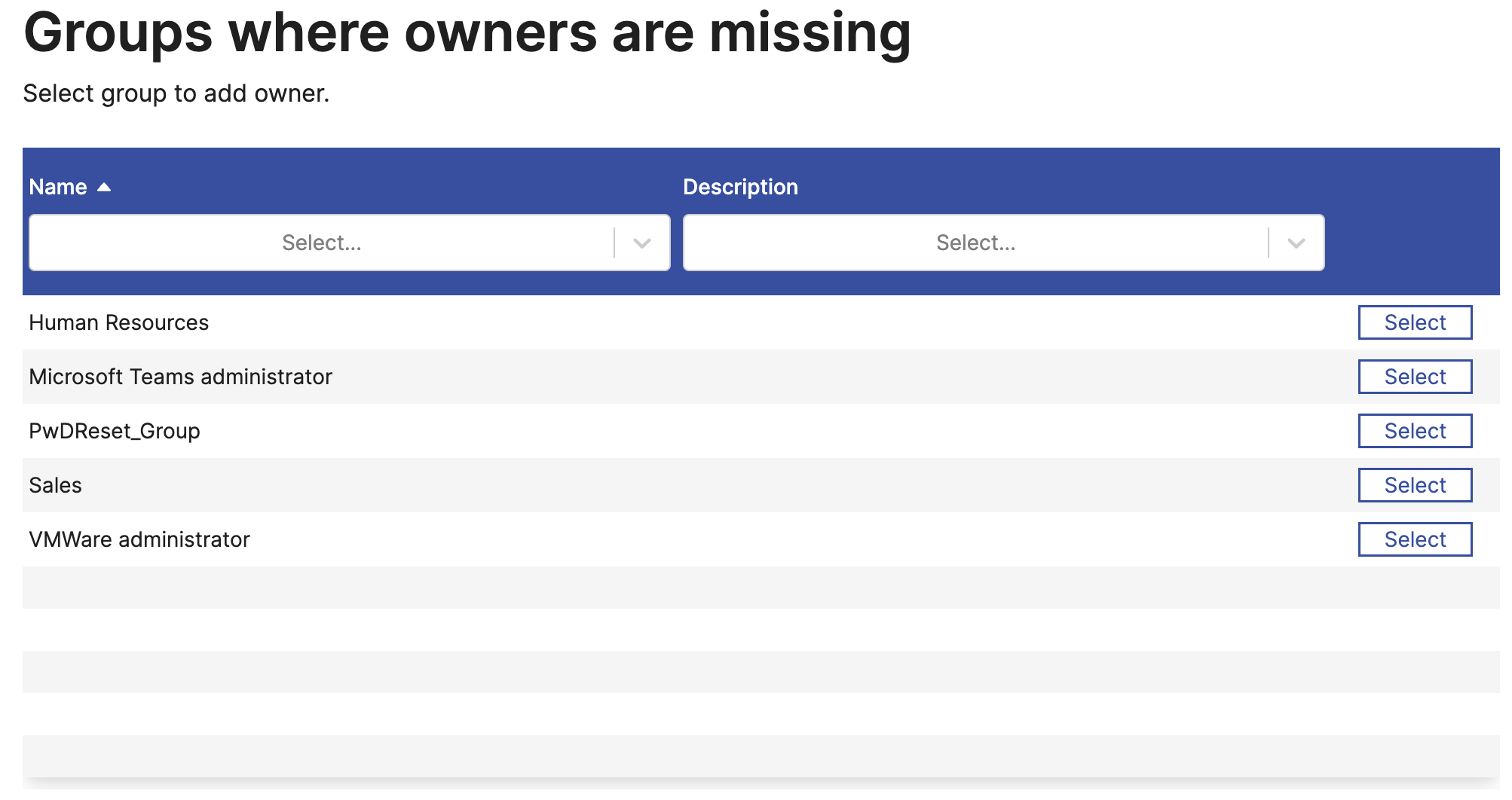
Task: Click the Microsoft Teams administrator name
Action: tap(180, 377)
